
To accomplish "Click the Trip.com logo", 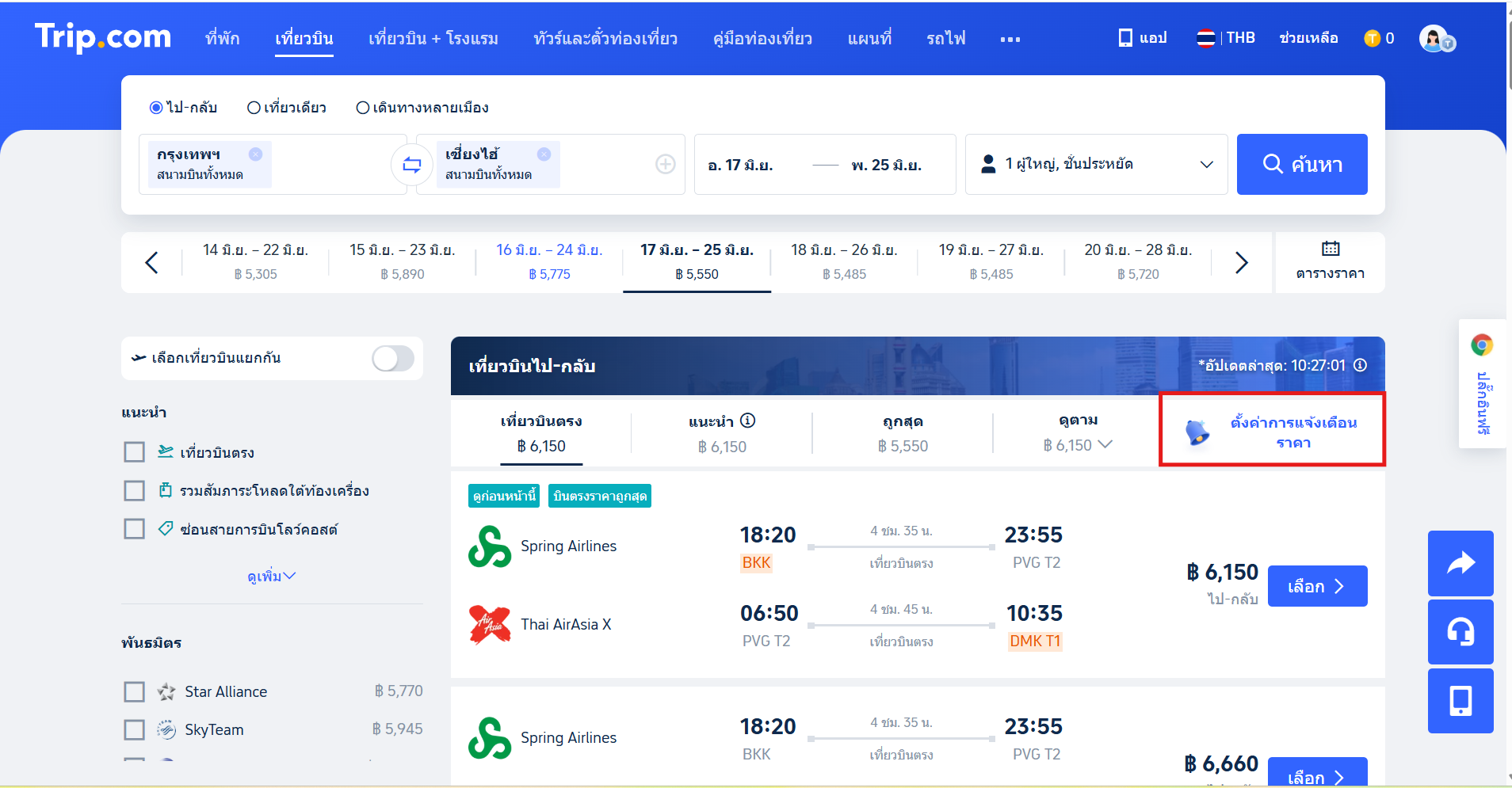I will 102,37.
